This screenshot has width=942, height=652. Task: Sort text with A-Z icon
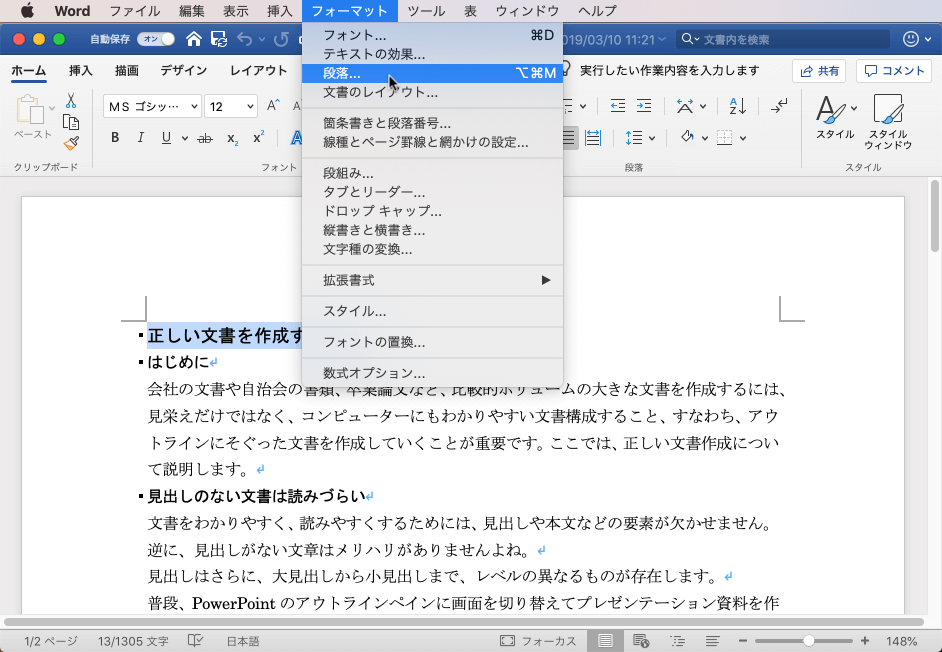pyautogui.click(x=737, y=106)
